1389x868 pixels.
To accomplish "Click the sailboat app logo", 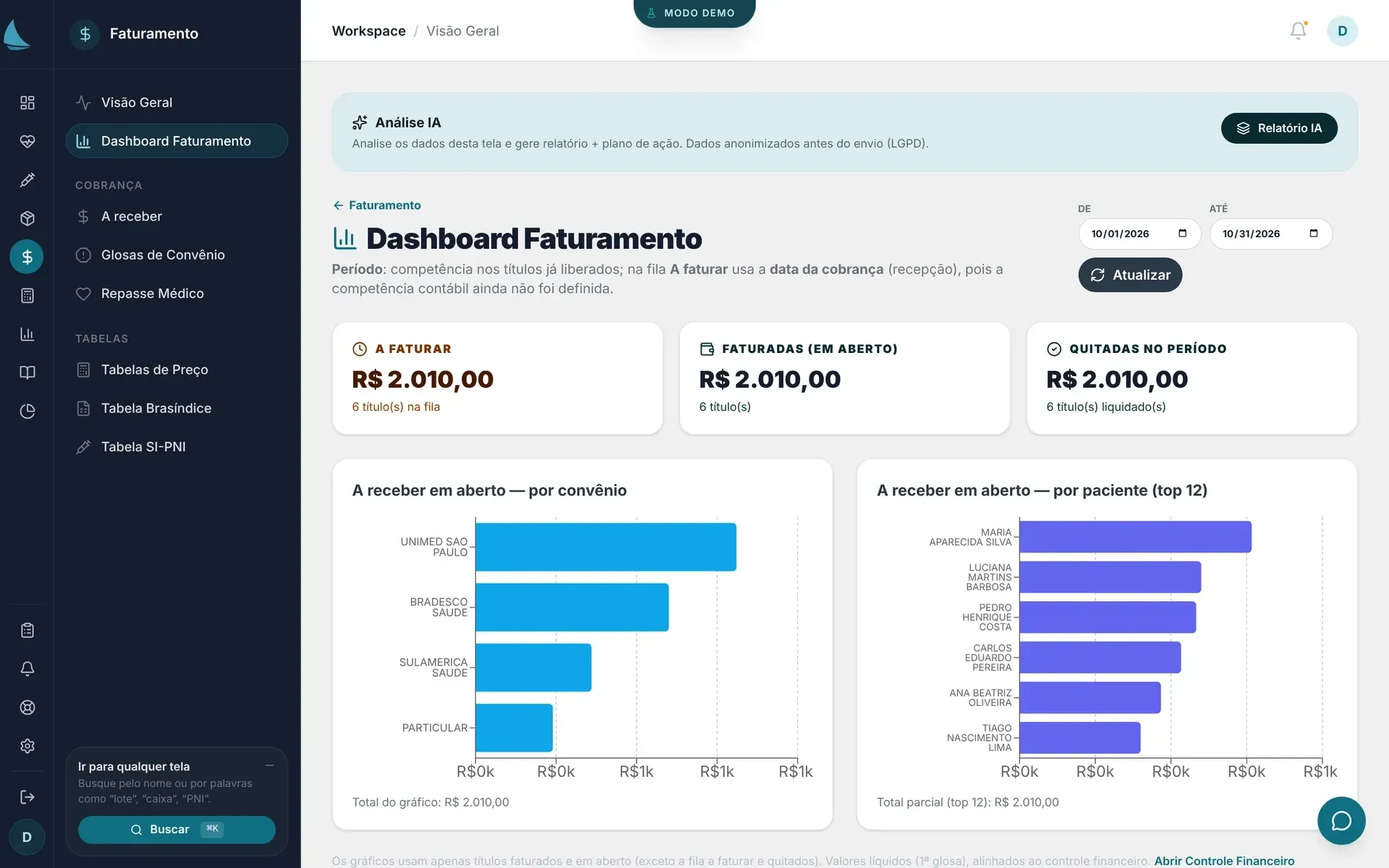I will point(17,34).
